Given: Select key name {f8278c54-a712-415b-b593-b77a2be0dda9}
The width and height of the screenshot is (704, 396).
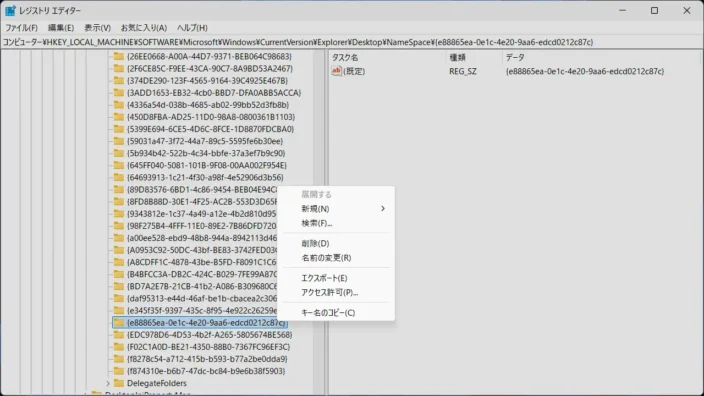Looking at the screenshot, I should (207, 359).
